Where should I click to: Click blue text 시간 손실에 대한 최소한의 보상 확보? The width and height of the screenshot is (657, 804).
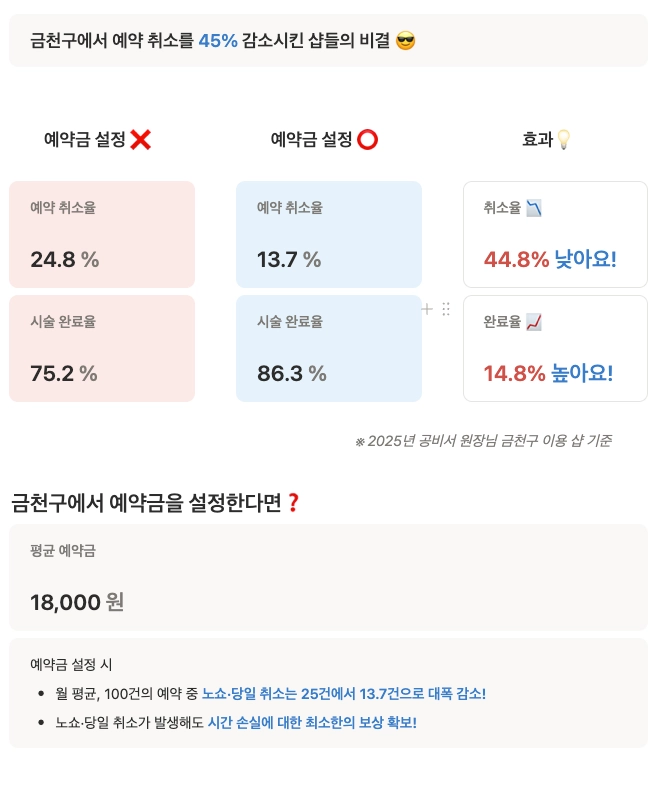click(311, 722)
